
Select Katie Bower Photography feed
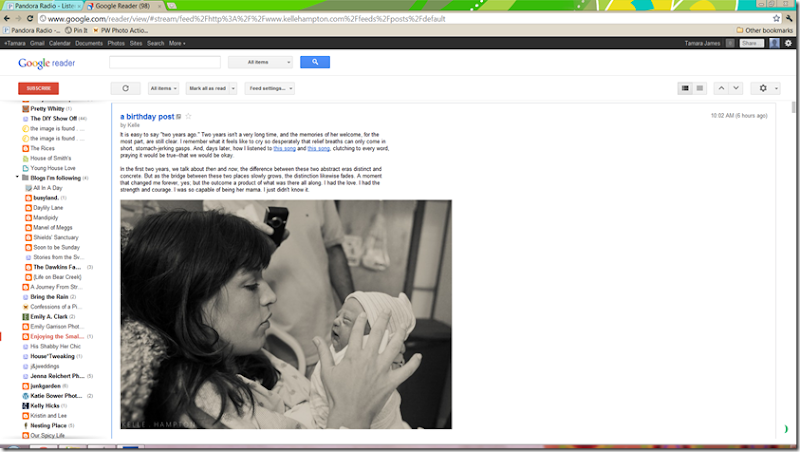coord(58,396)
